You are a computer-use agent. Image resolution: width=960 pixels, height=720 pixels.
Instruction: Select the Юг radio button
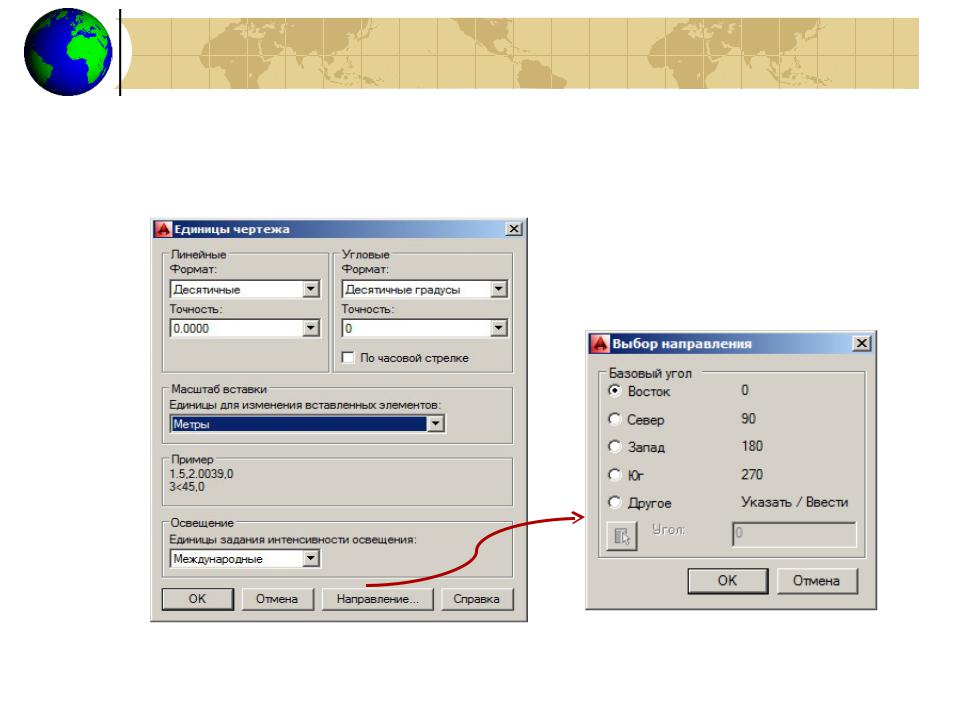click(615, 474)
